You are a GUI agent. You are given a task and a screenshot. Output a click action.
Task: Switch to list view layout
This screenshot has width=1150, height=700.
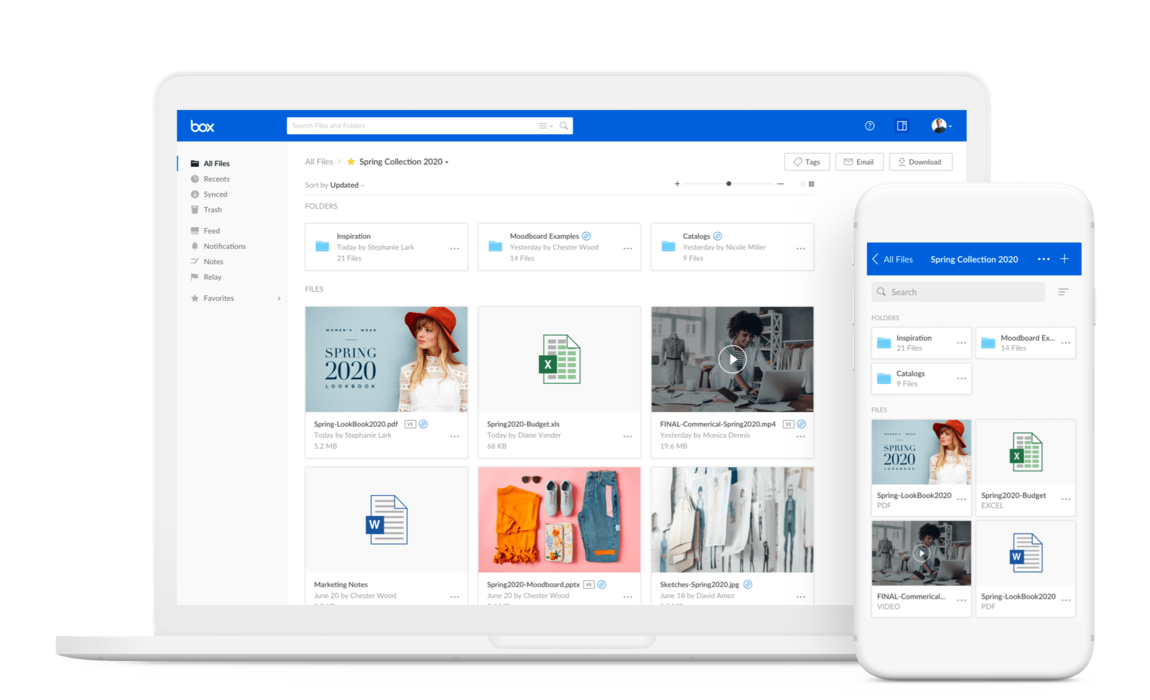(x=802, y=184)
